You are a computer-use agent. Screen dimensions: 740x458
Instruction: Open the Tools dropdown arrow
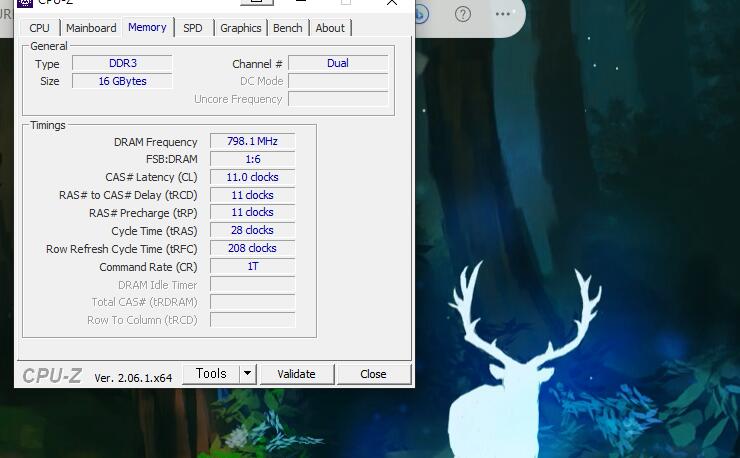[x=248, y=374]
